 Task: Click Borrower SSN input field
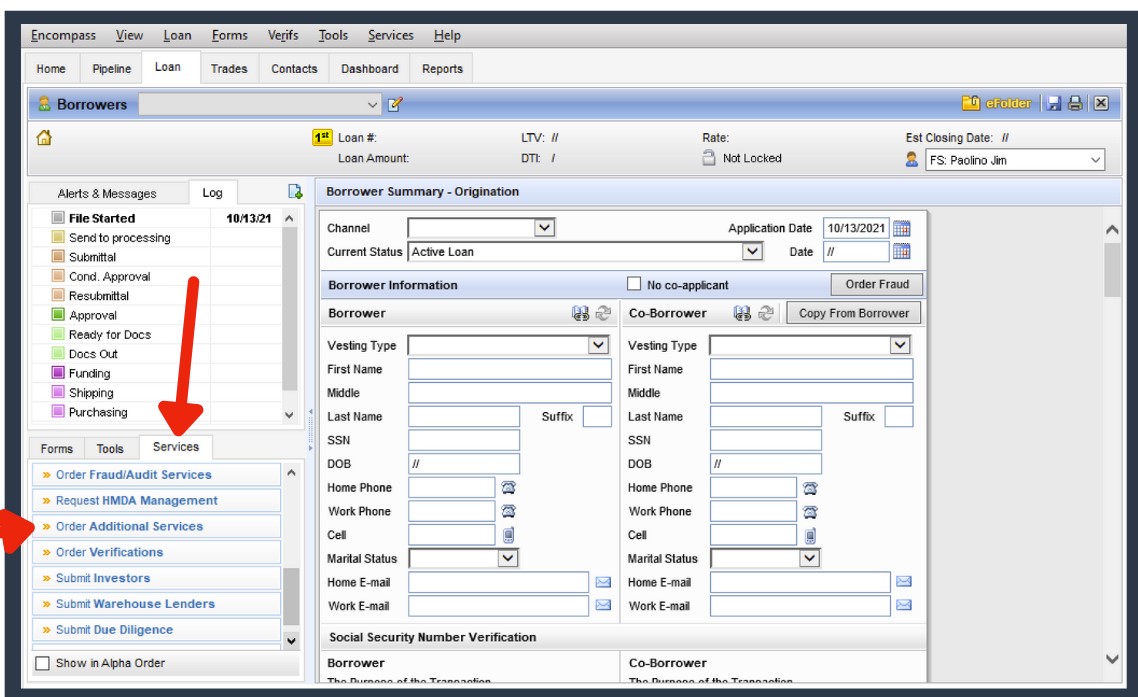[464, 440]
